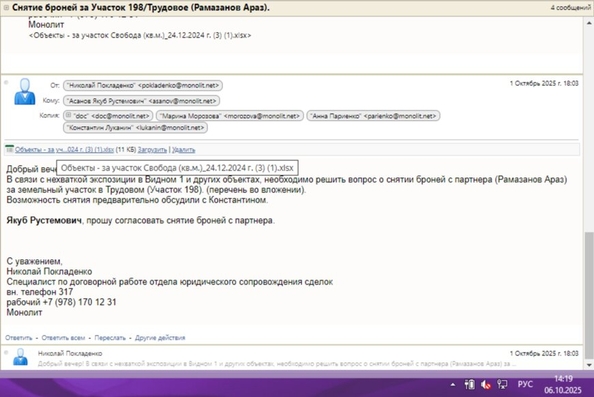Click the vertical scrollbar thumb
This screenshot has height=397, width=594.
pyautogui.click(x=589, y=295)
